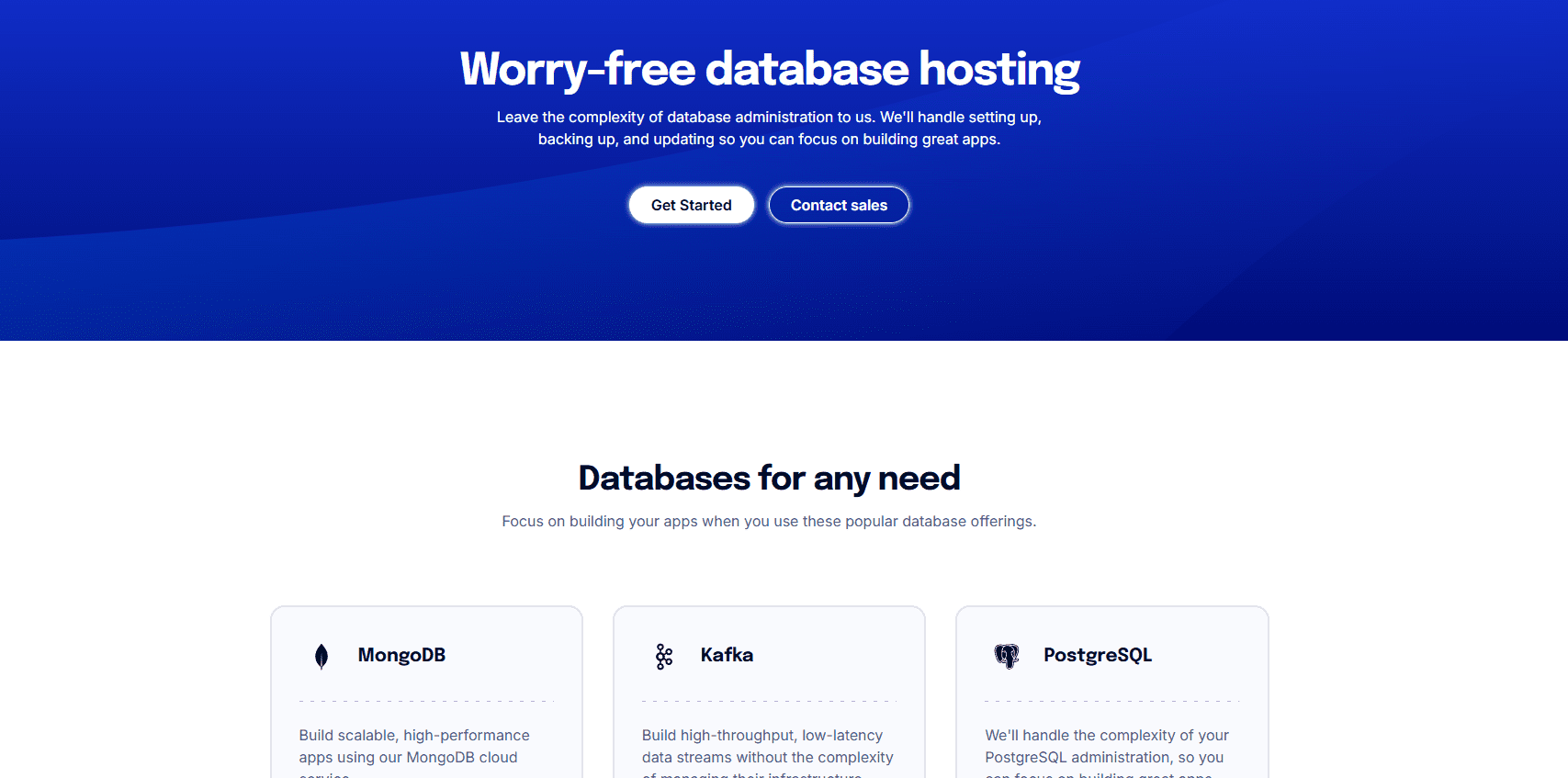Click the 'Worry-free database hosting' headline

[x=770, y=70]
